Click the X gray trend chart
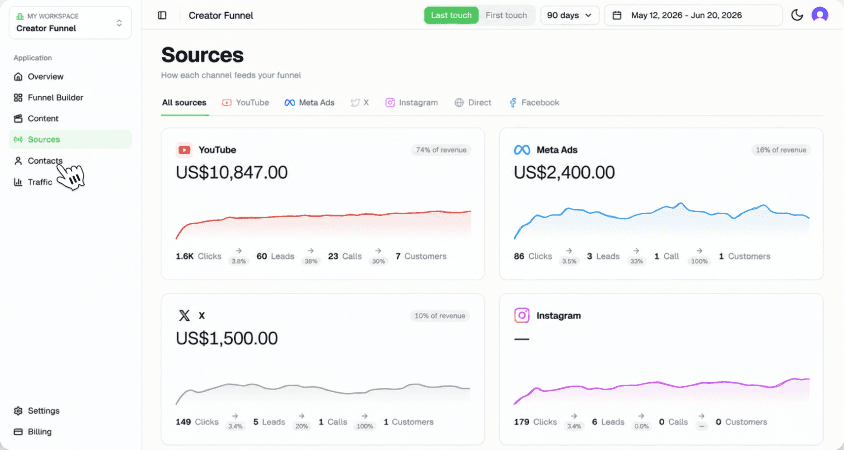 click(x=323, y=394)
